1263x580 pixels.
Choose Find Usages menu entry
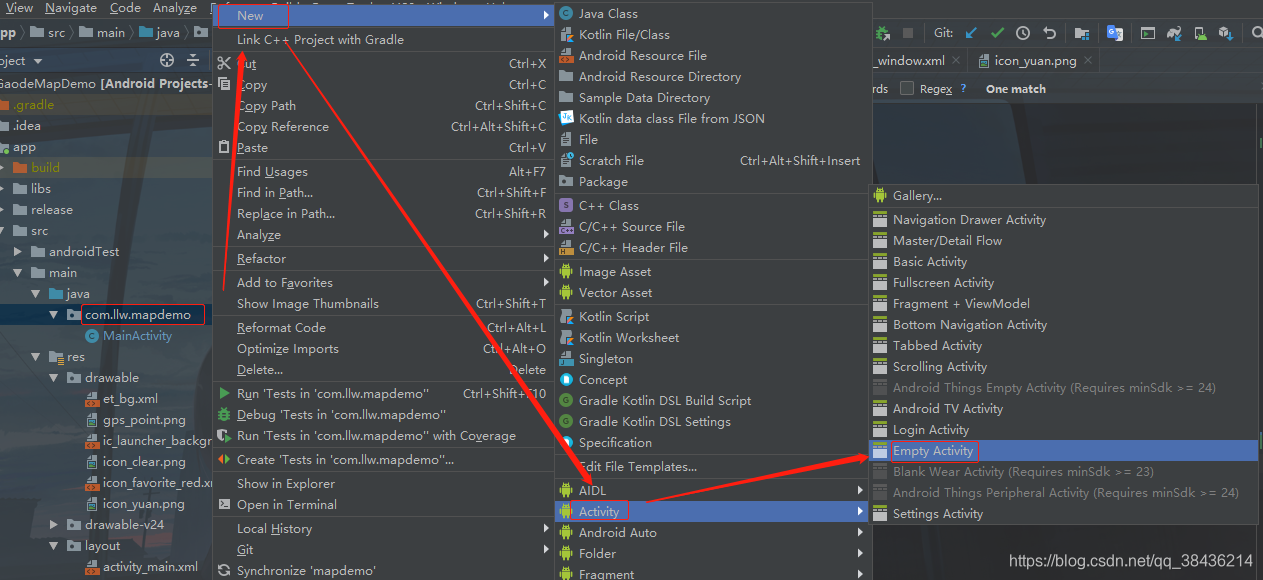[384, 172]
